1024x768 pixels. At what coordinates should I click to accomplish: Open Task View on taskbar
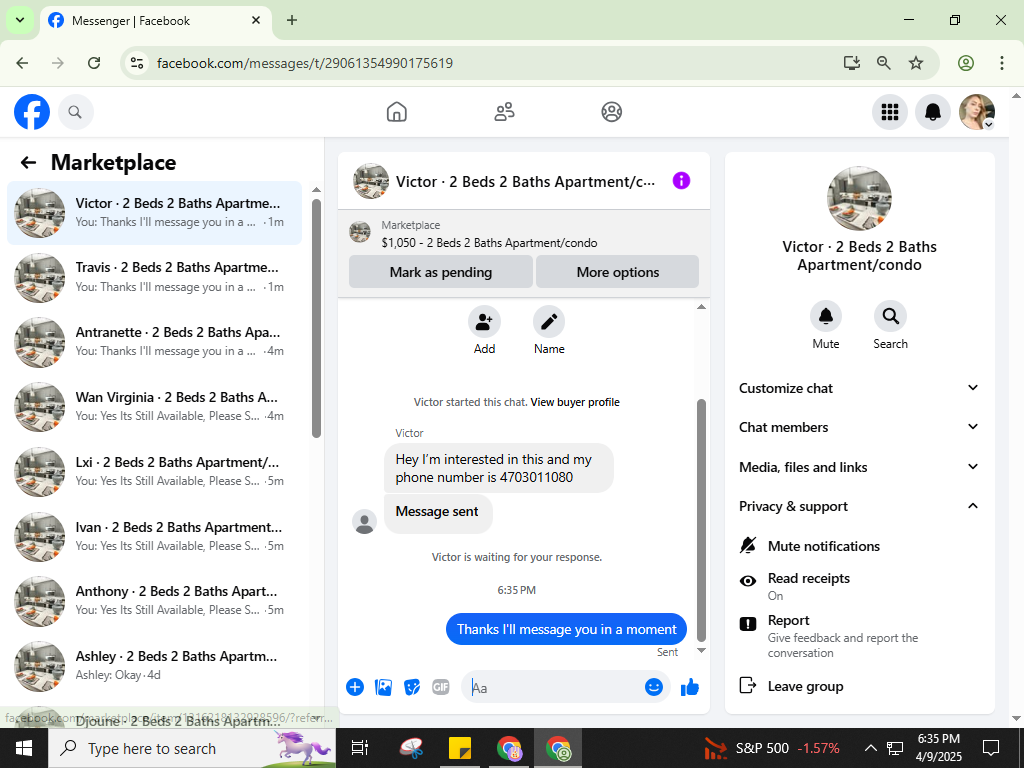click(x=360, y=748)
